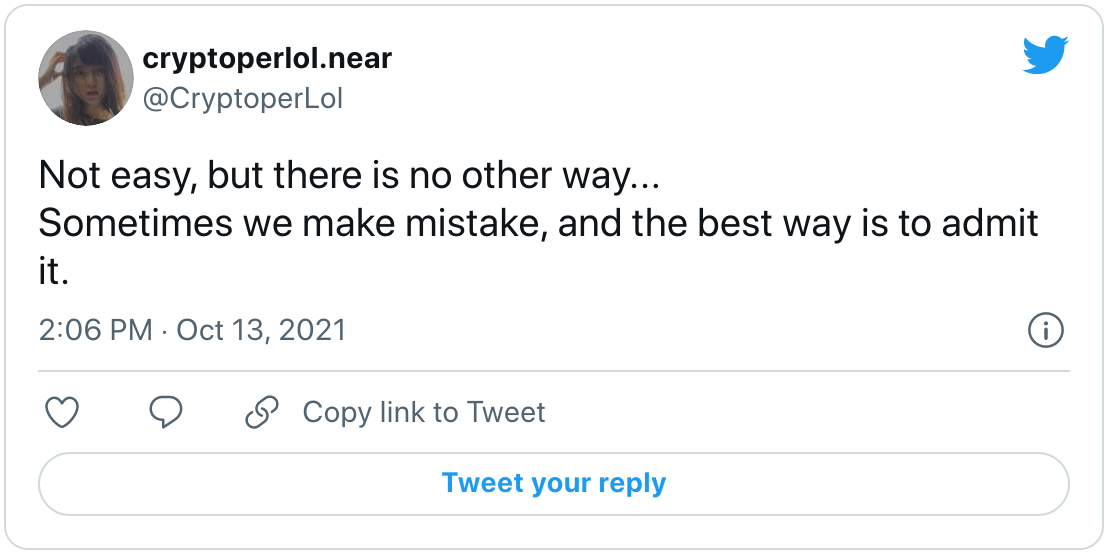The image size is (1108, 554).
Task: Click the 2:06 PM timestamp
Action: (95, 331)
